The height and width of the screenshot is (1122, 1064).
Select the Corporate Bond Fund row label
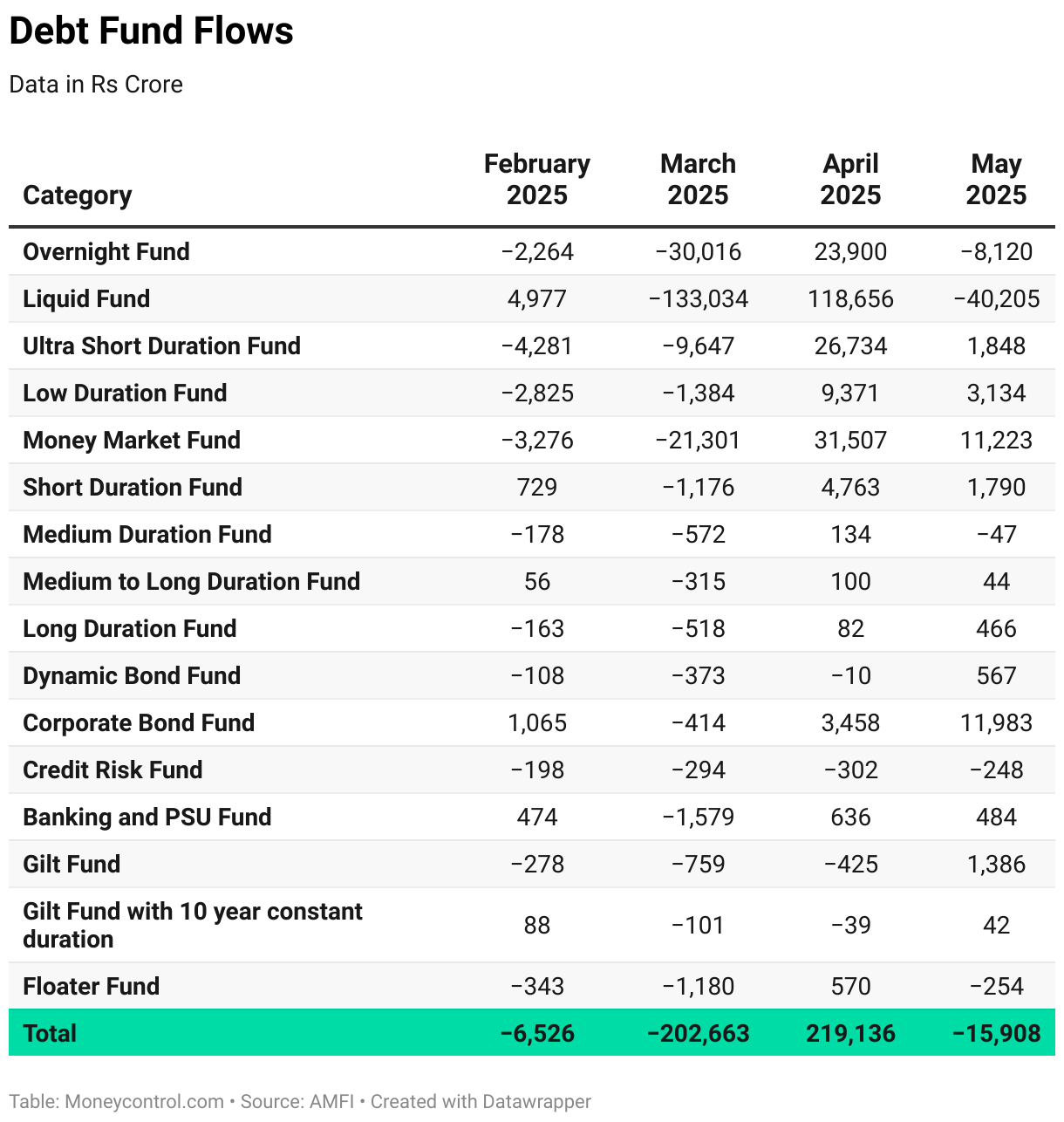point(139,723)
